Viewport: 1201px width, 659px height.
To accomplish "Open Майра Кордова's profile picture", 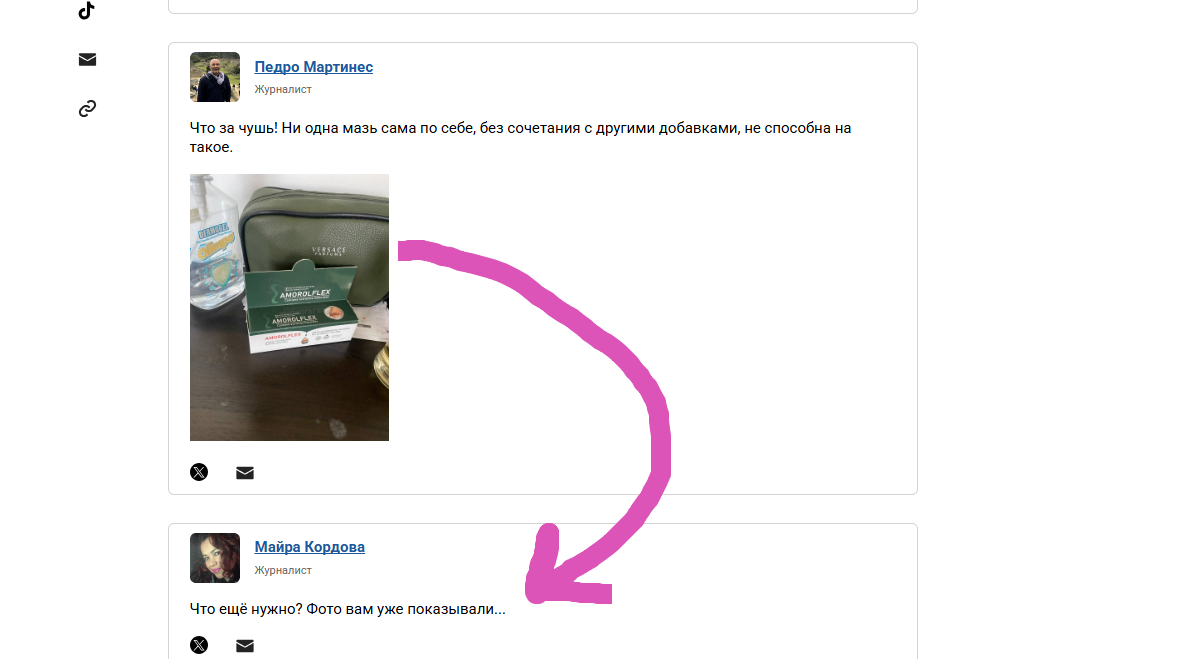I will point(215,558).
